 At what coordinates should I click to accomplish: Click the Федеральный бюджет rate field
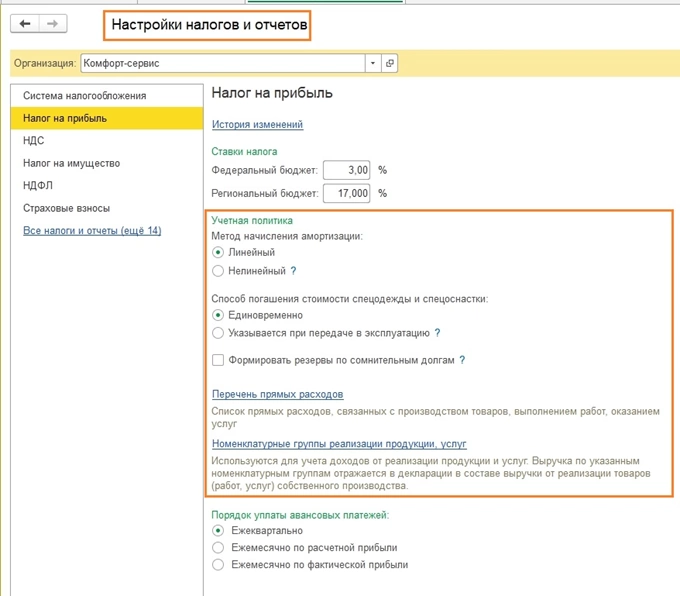click(x=346, y=171)
